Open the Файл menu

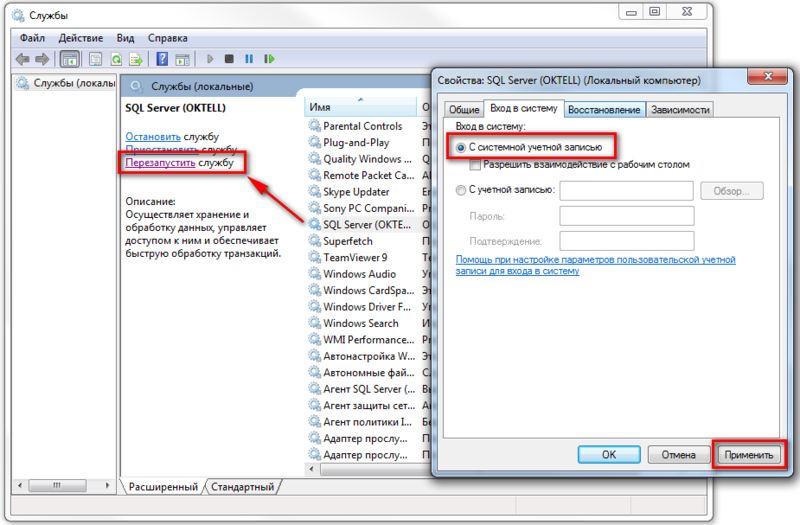click(x=32, y=38)
